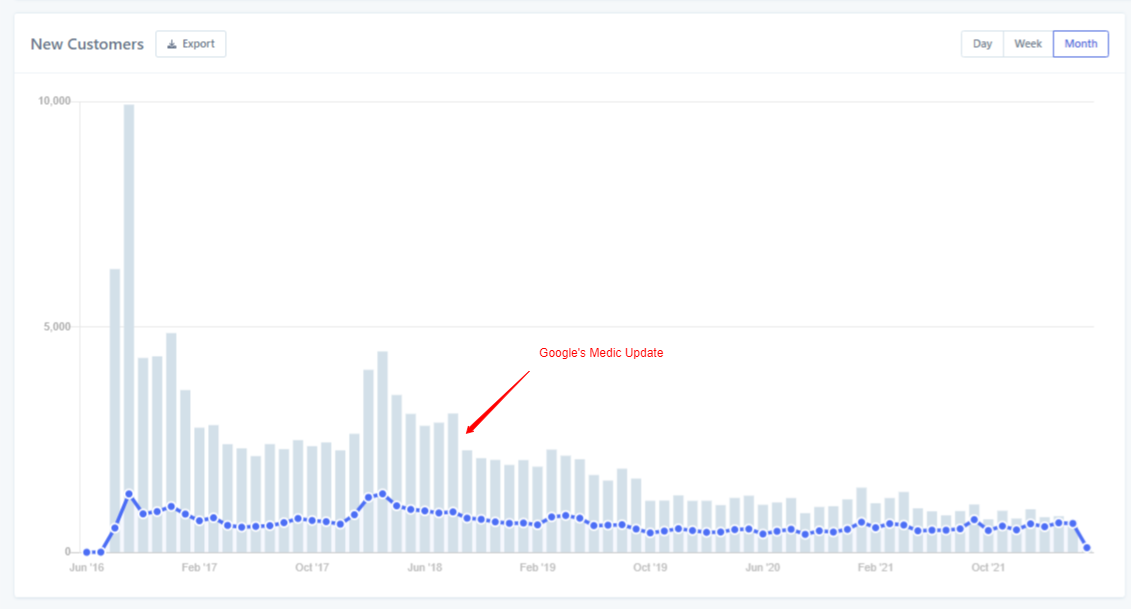The image size is (1131, 609).
Task: Click the red arrow annotation
Action: tap(498, 403)
